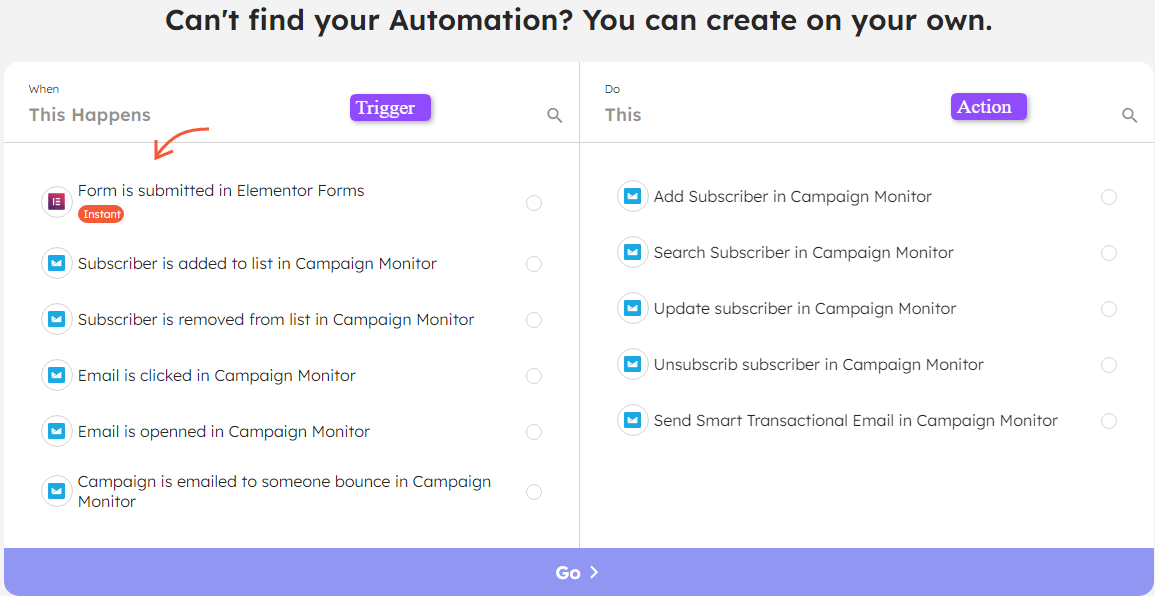
Task: Select the Search Subscriber in Campaign Monitor entry
Action: (1108, 253)
